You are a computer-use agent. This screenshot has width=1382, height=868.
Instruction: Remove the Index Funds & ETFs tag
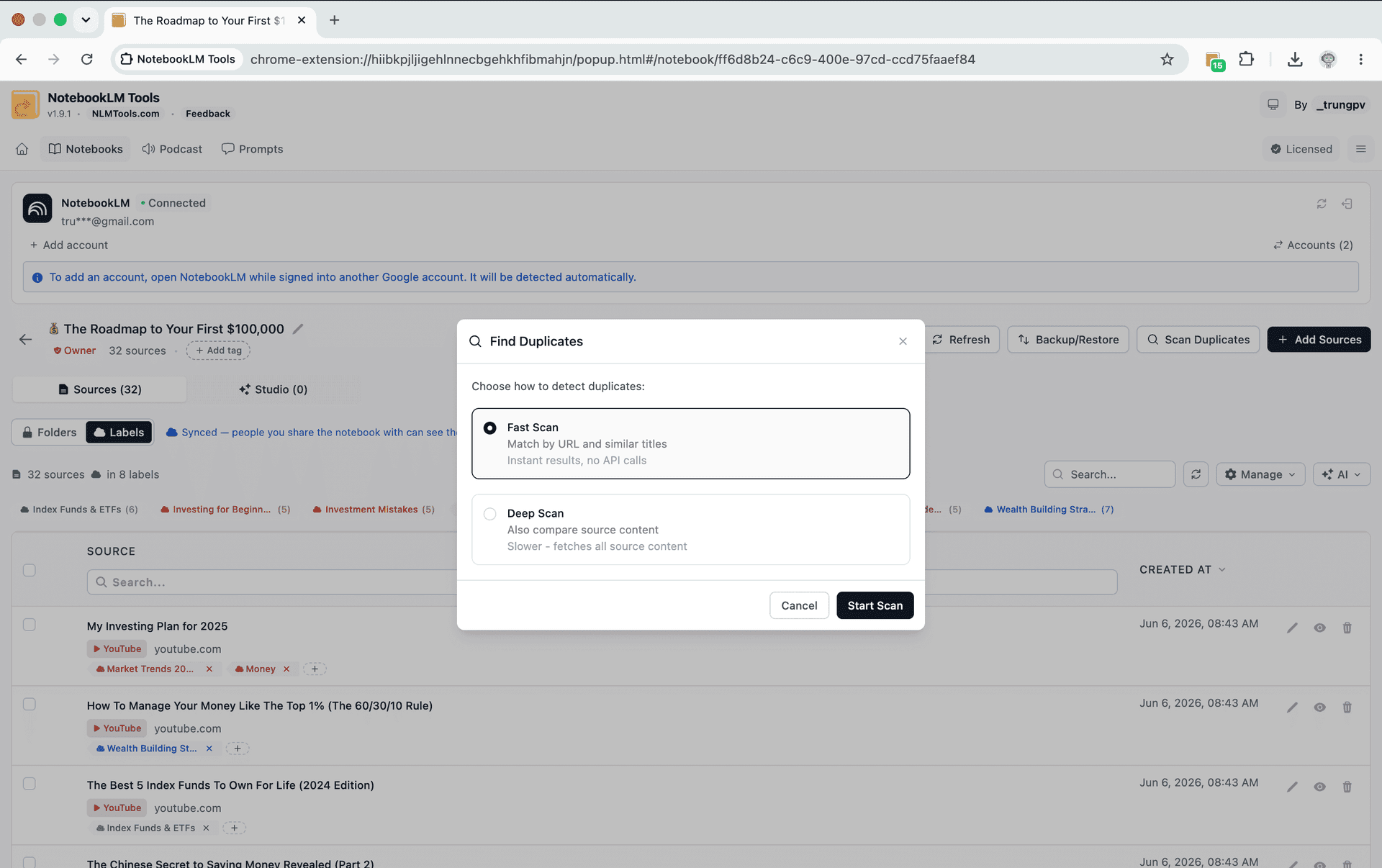coord(206,828)
